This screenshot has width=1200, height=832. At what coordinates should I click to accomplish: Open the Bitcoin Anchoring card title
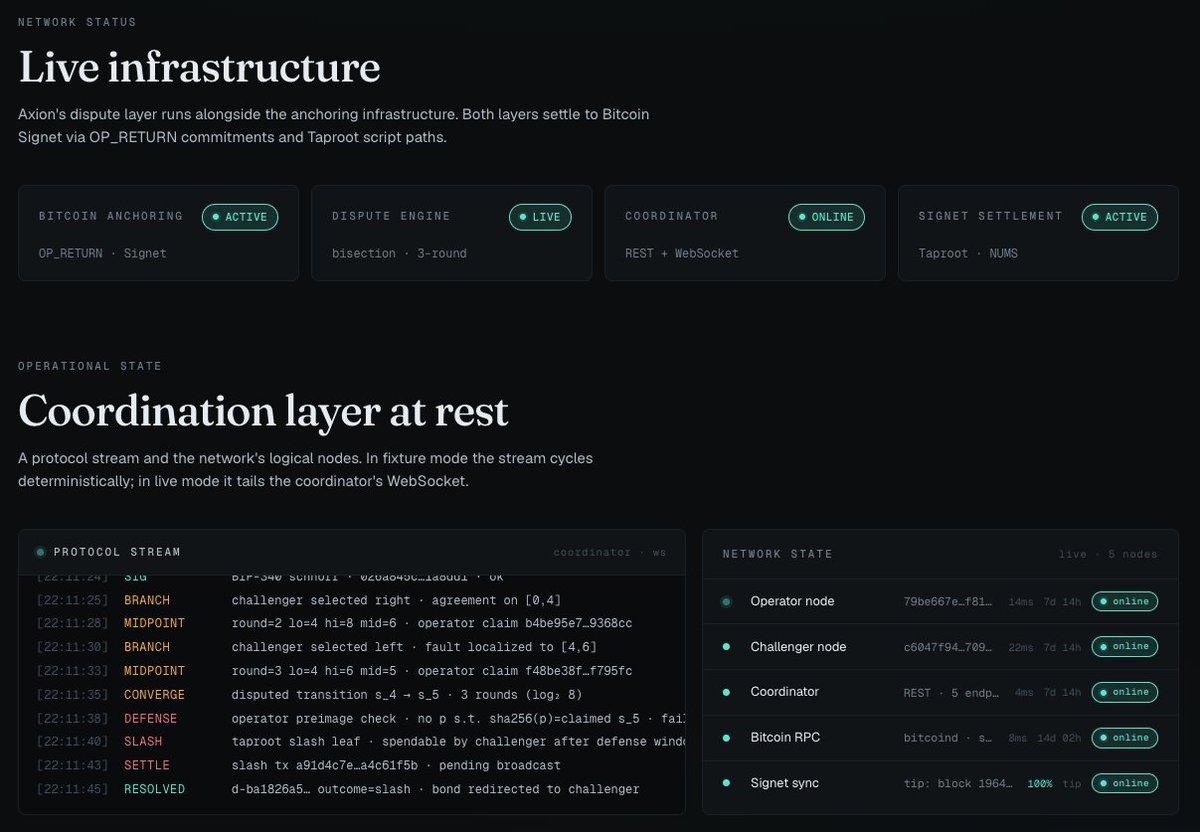coord(111,216)
